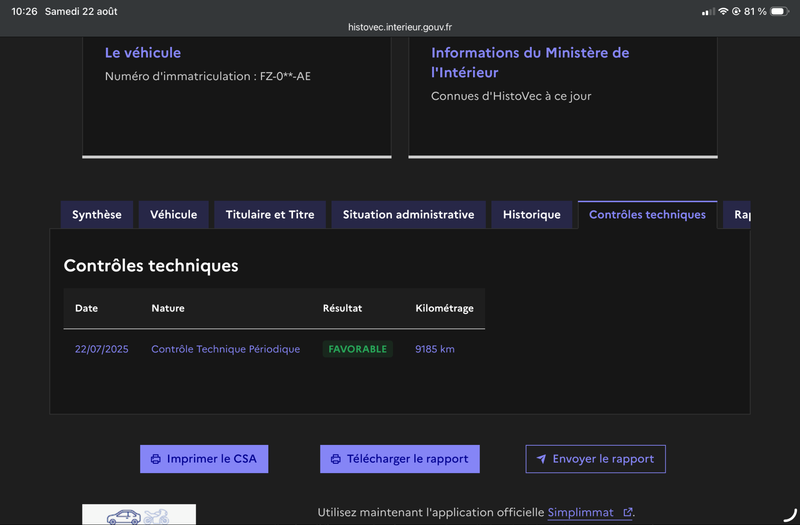Click the Le véhicule card title
The image size is (800, 525).
click(143, 53)
